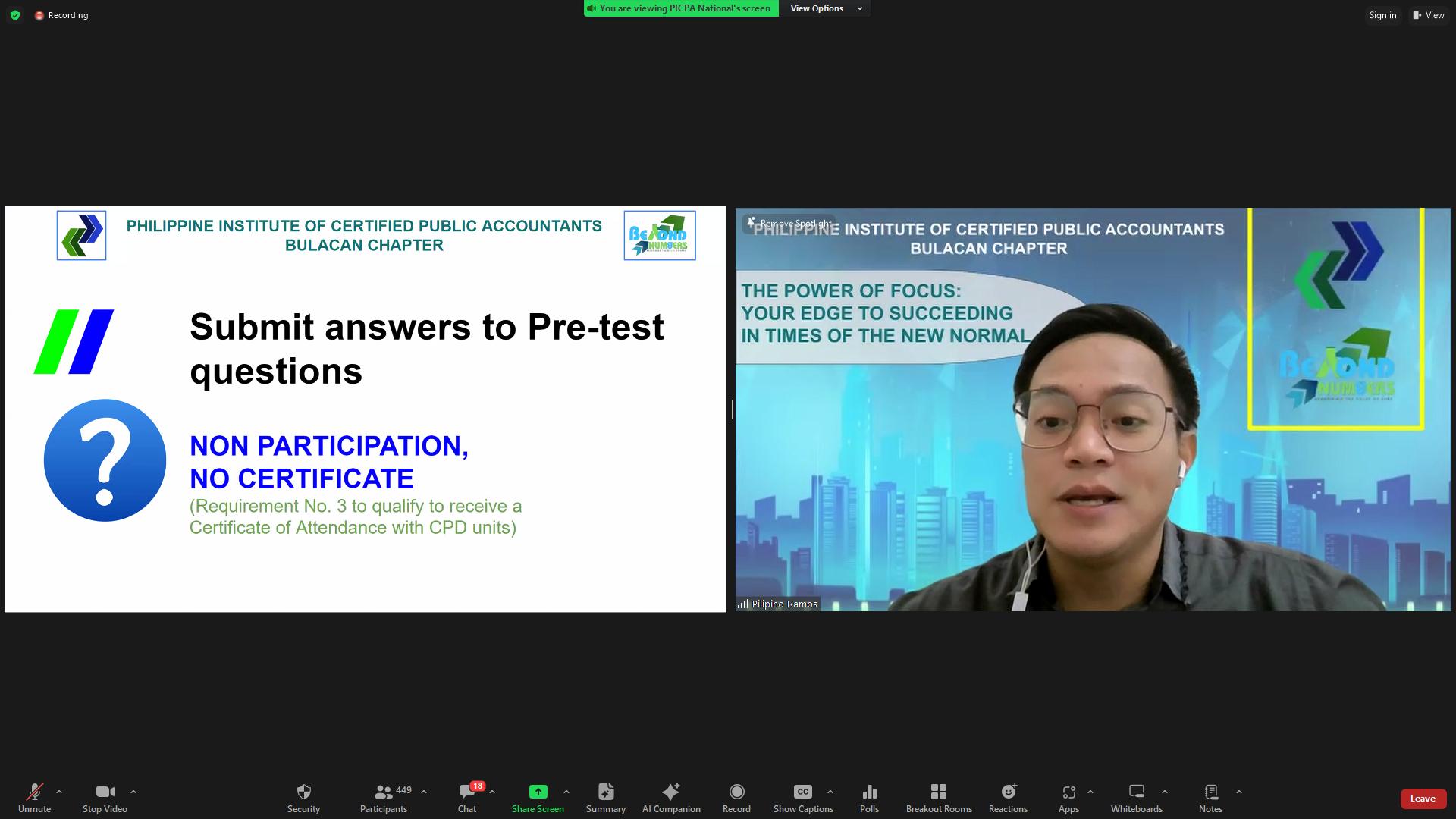Change layout with the View button

1429,15
